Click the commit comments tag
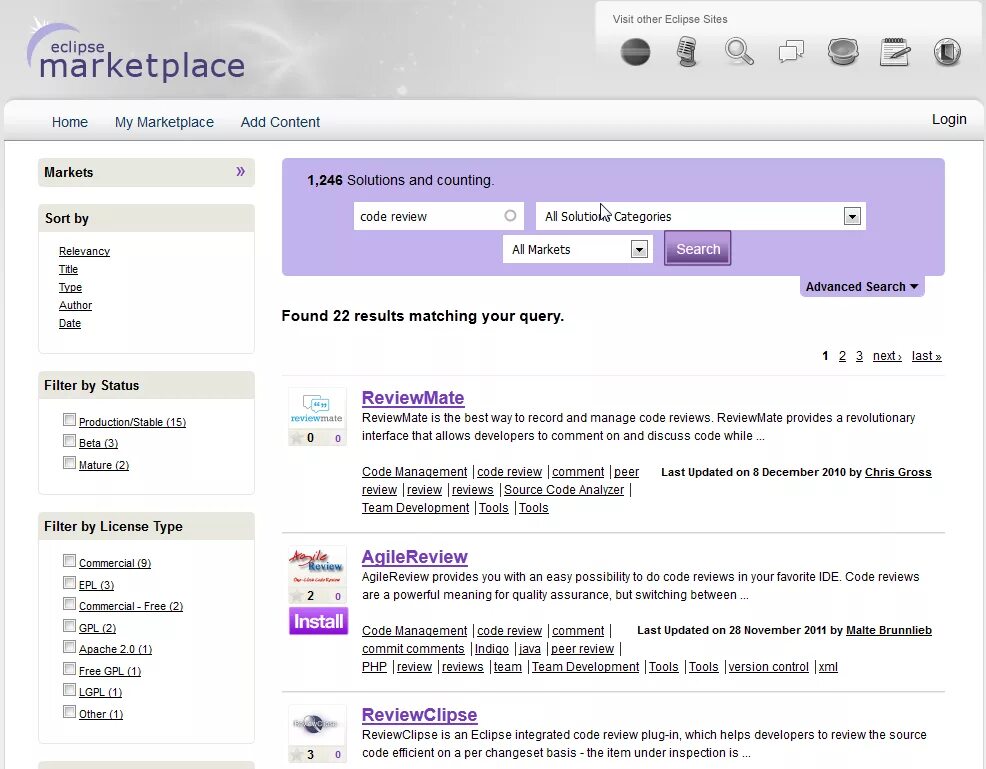This screenshot has height=769, width=986. point(413,649)
